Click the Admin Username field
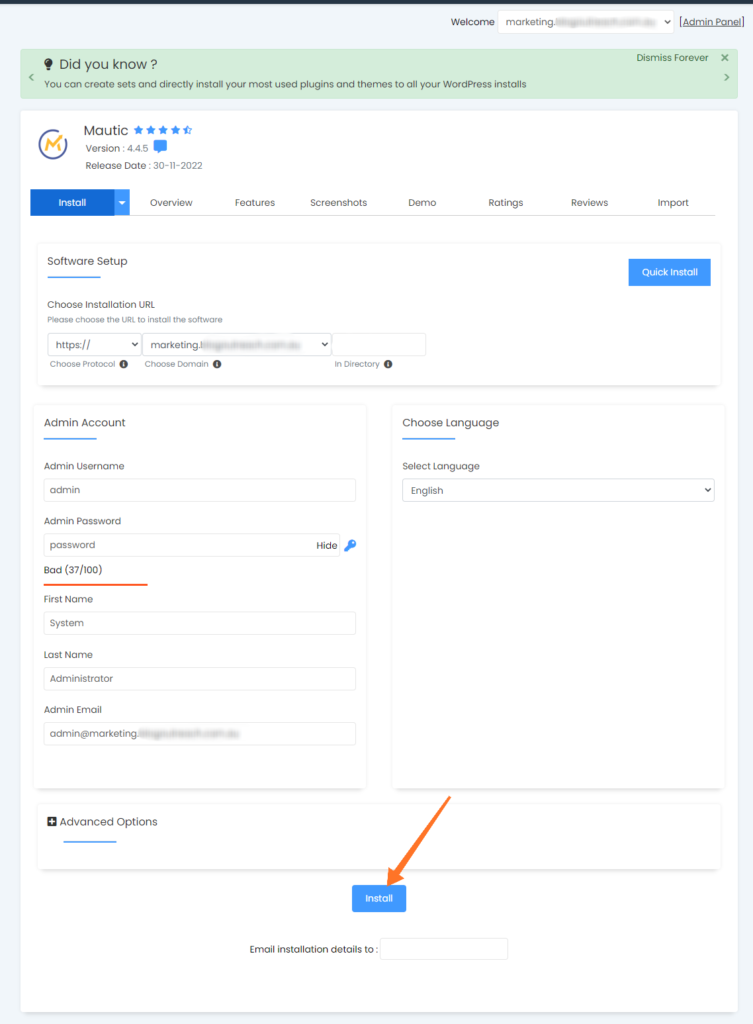This screenshot has width=753, height=1024. (x=200, y=490)
